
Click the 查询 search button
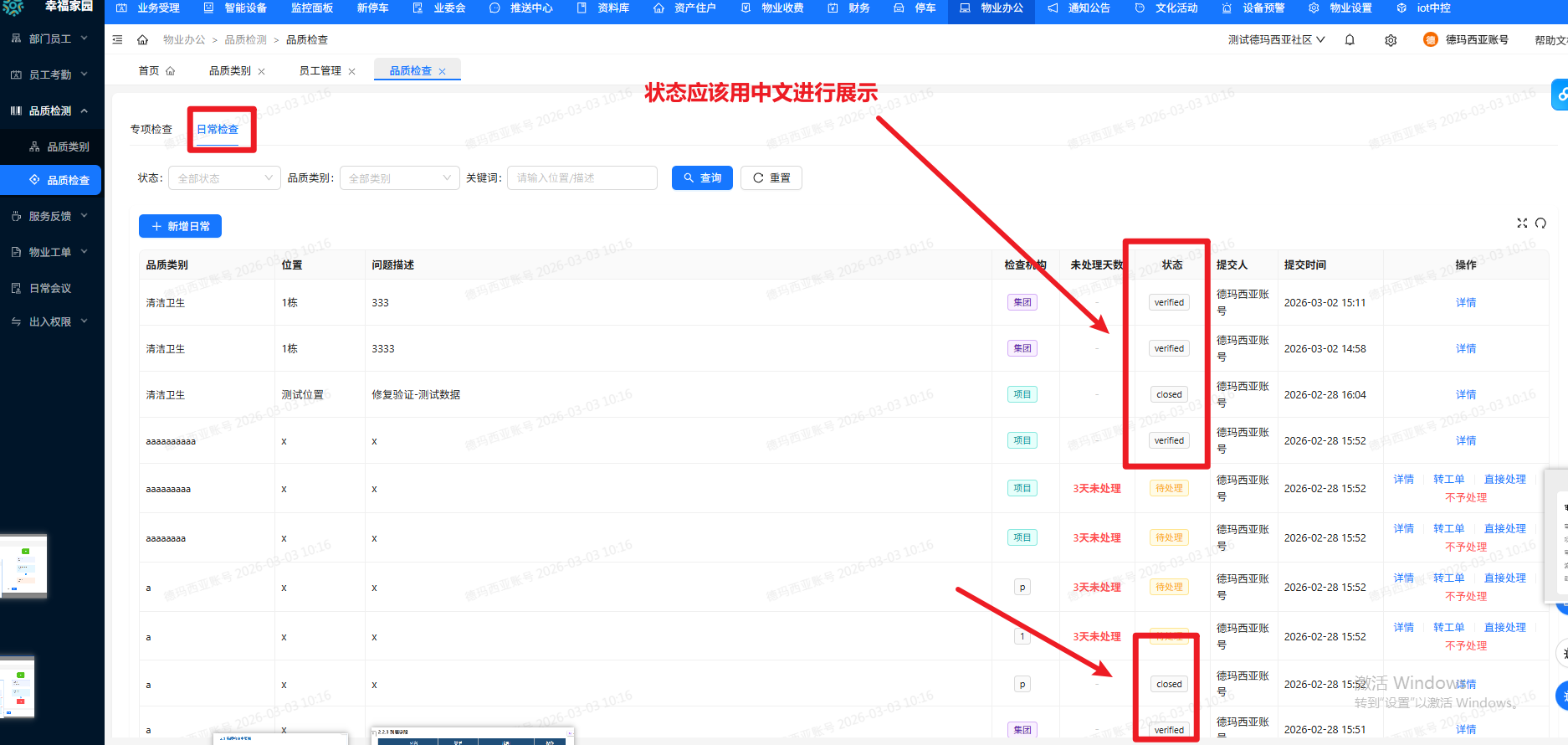[702, 178]
